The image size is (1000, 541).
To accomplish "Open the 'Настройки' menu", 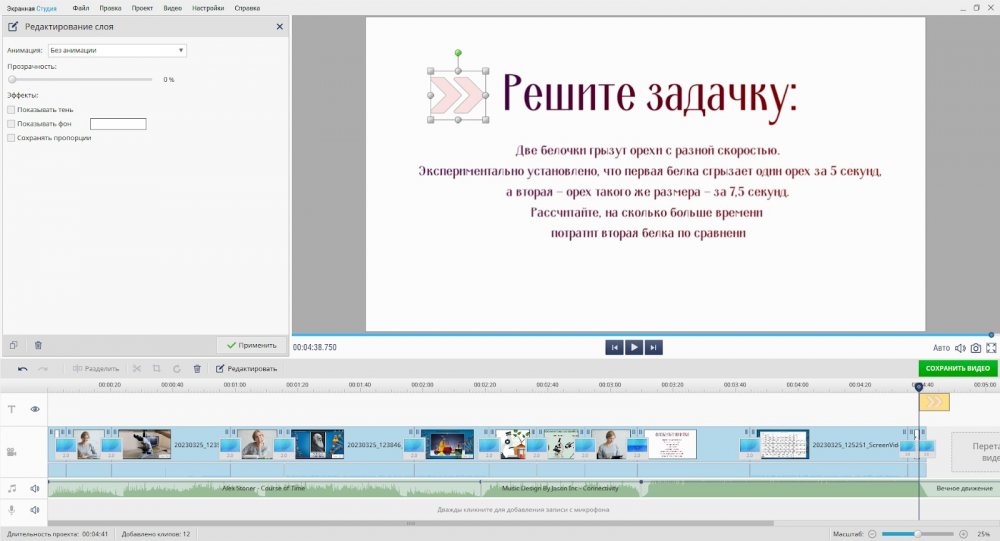I will [x=207, y=7].
